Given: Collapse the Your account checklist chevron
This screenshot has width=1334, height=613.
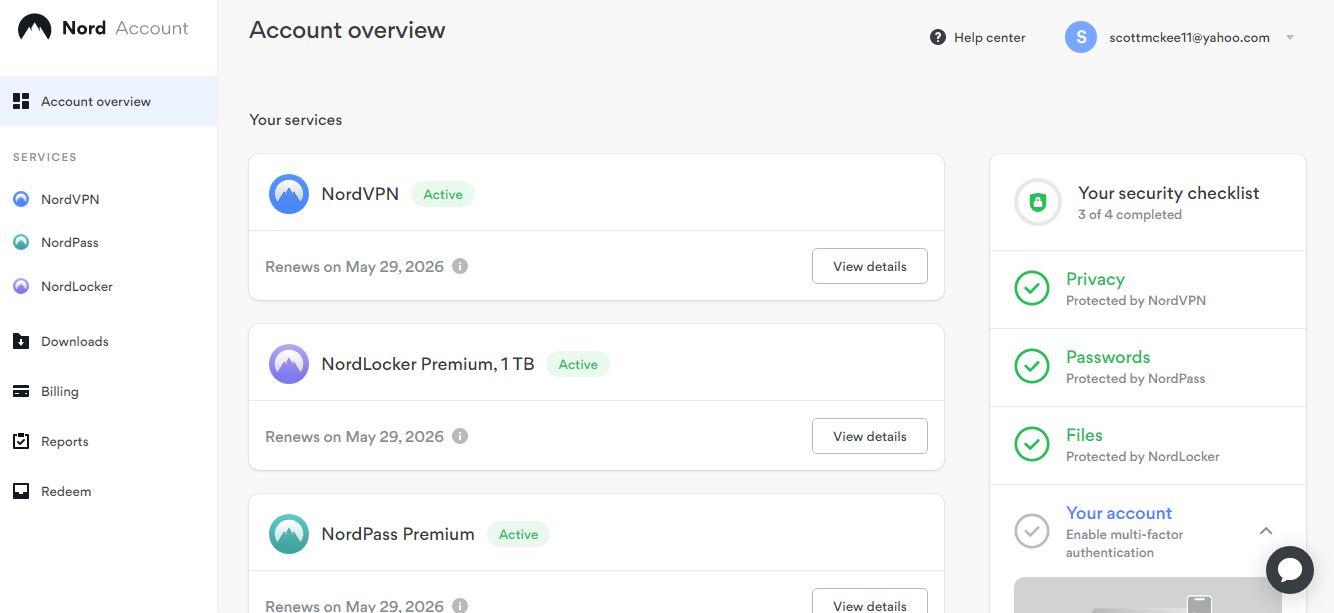Looking at the screenshot, I should point(1266,531).
